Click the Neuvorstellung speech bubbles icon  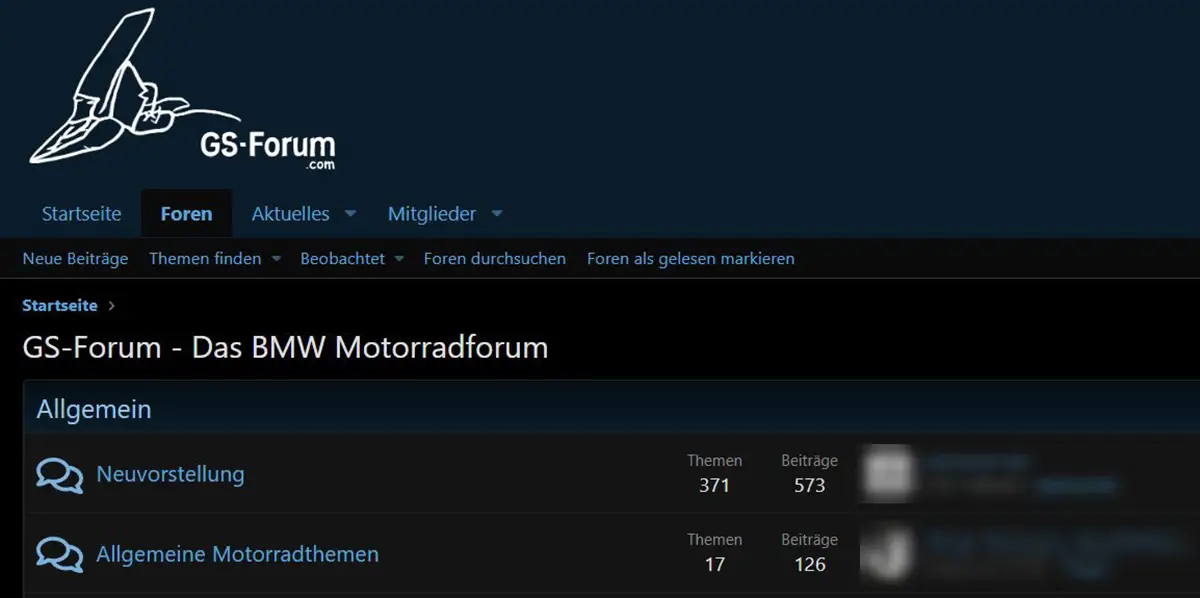pos(59,475)
